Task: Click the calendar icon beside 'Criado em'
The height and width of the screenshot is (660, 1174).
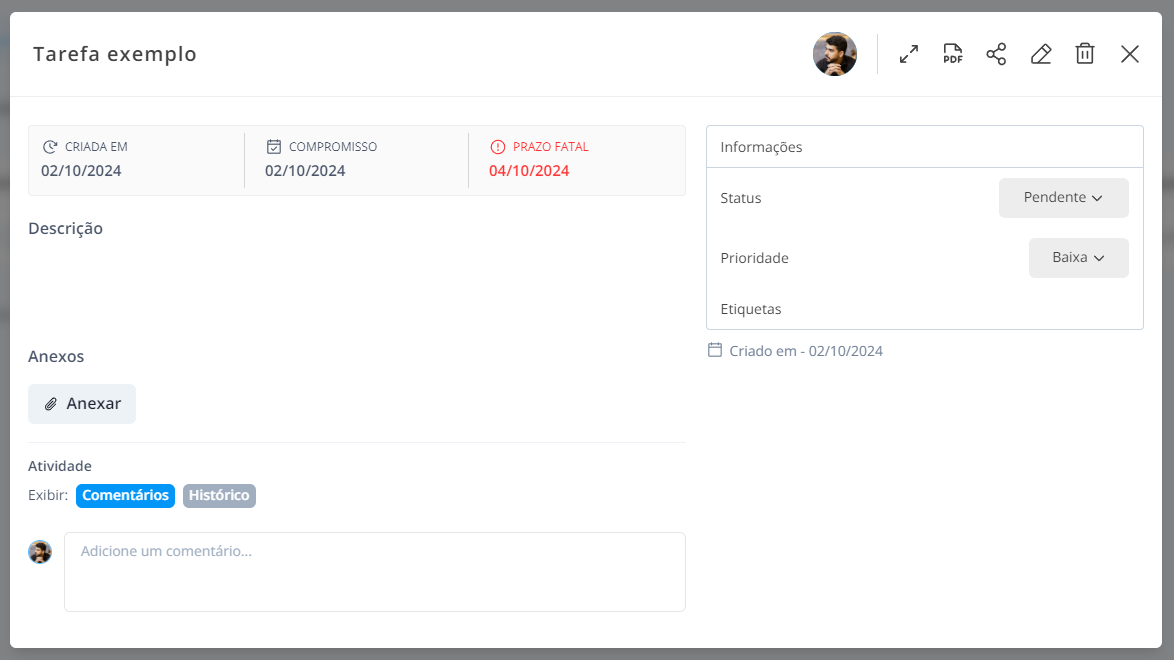Action: [x=715, y=350]
